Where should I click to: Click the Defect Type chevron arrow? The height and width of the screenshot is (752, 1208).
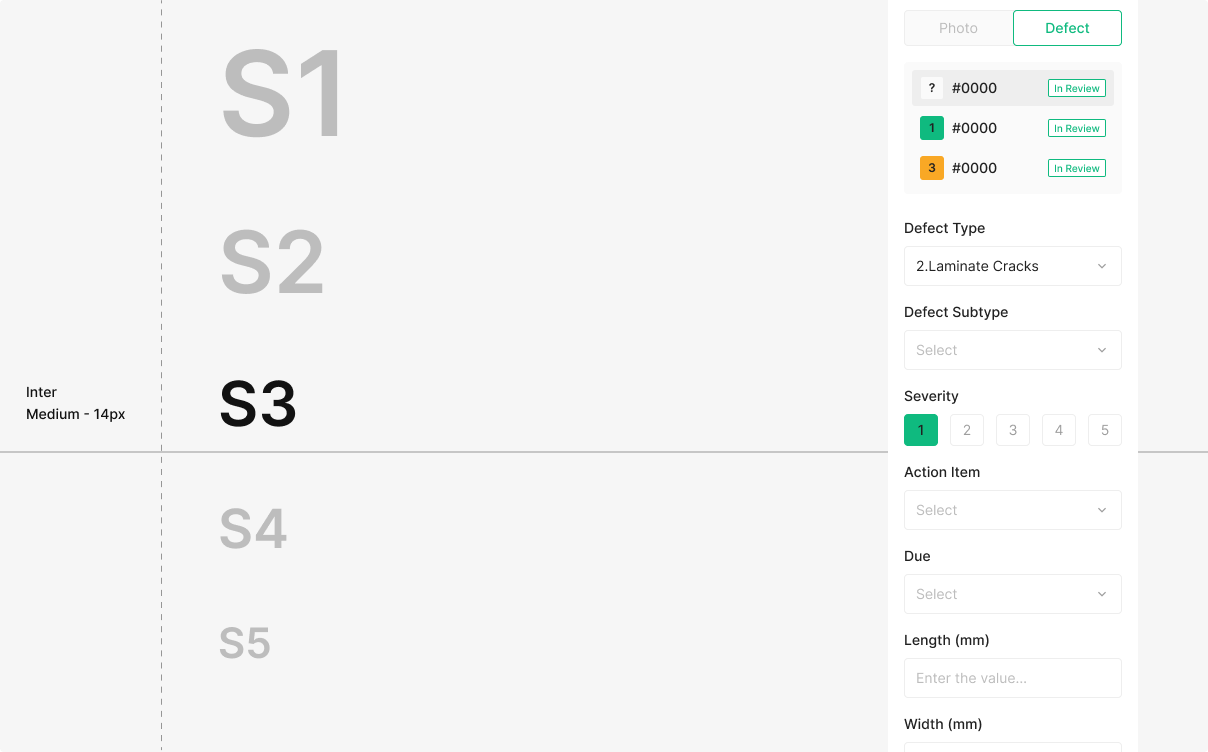pos(1102,266)
